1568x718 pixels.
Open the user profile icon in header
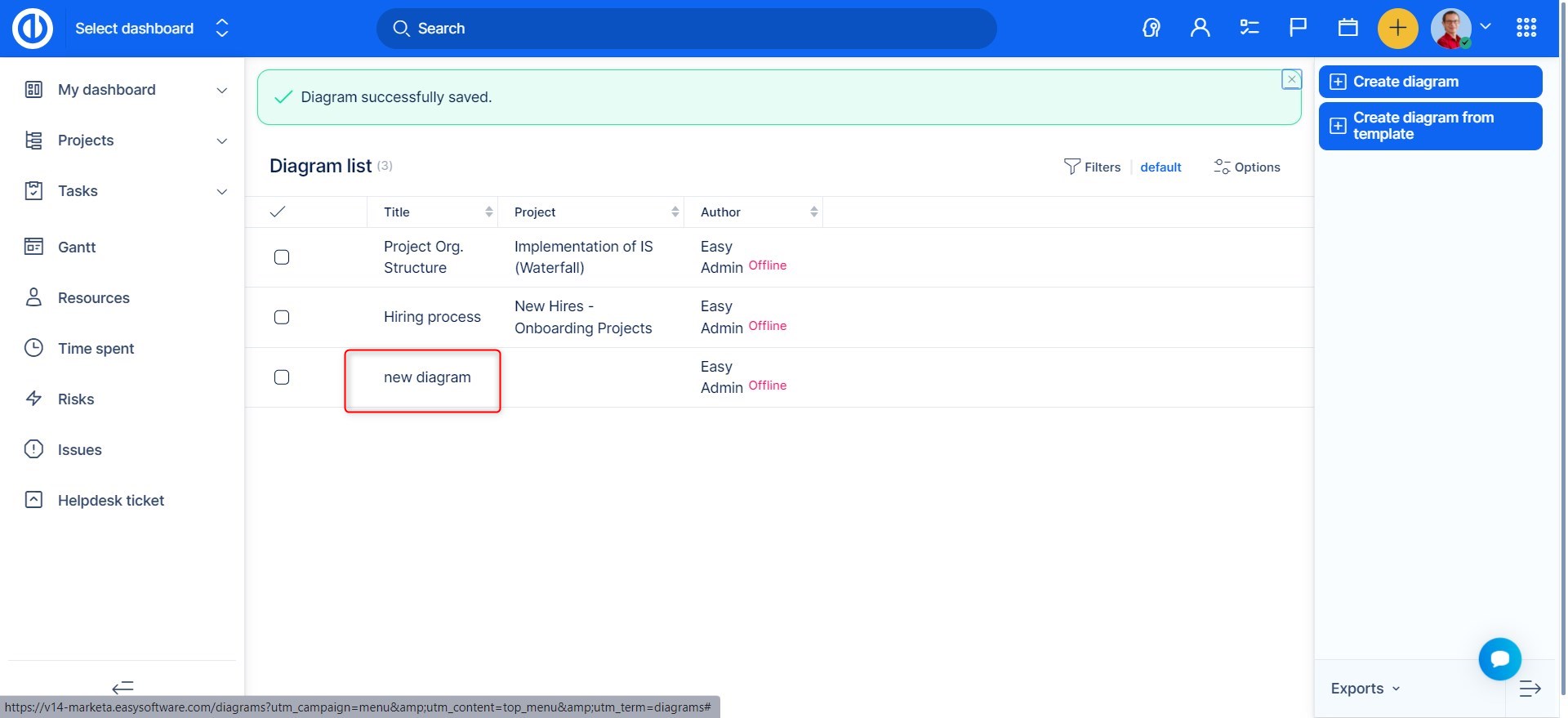tap(1200, 29)
